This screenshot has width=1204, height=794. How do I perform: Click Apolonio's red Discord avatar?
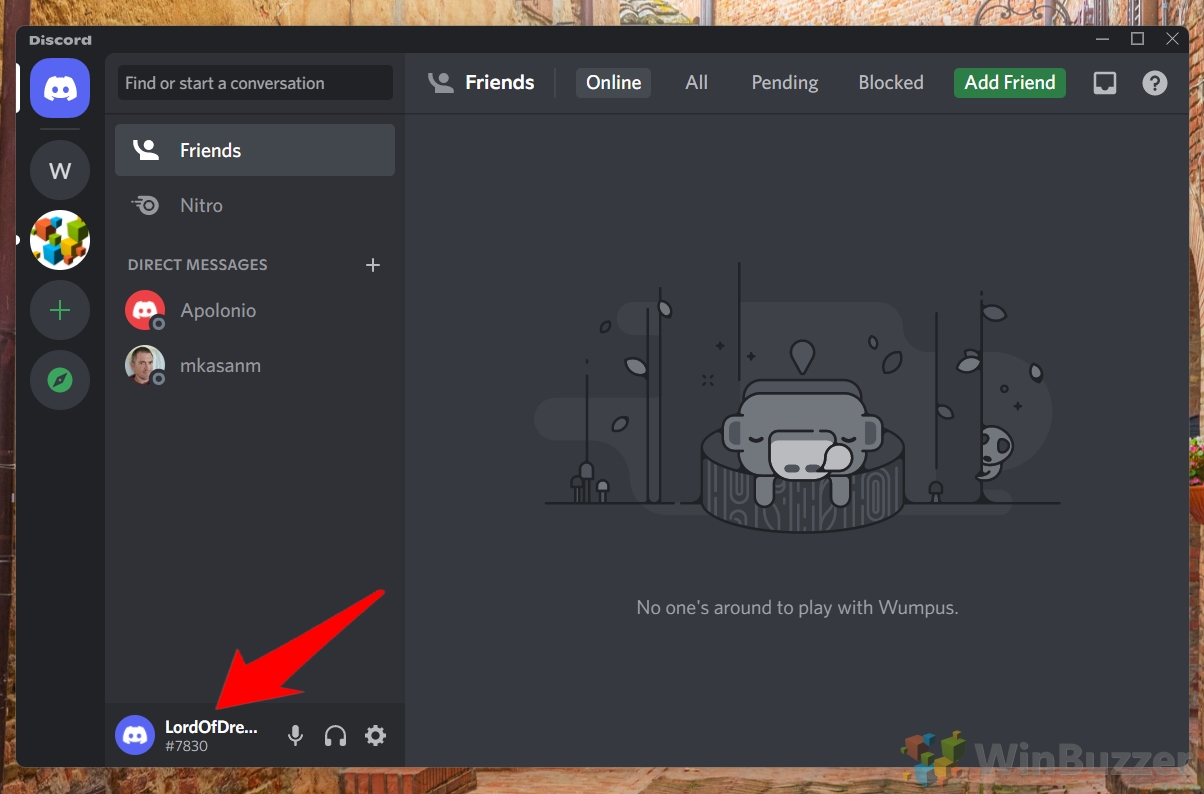coord(145,310)
